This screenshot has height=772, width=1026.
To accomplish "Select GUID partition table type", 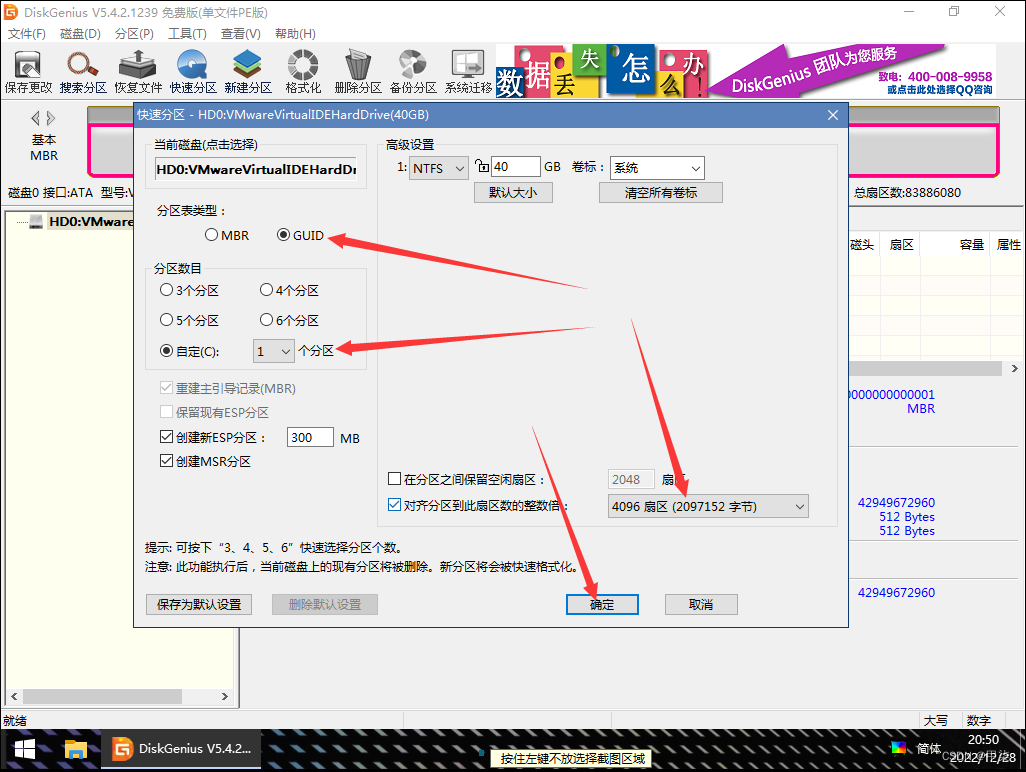I will (300, 235).
